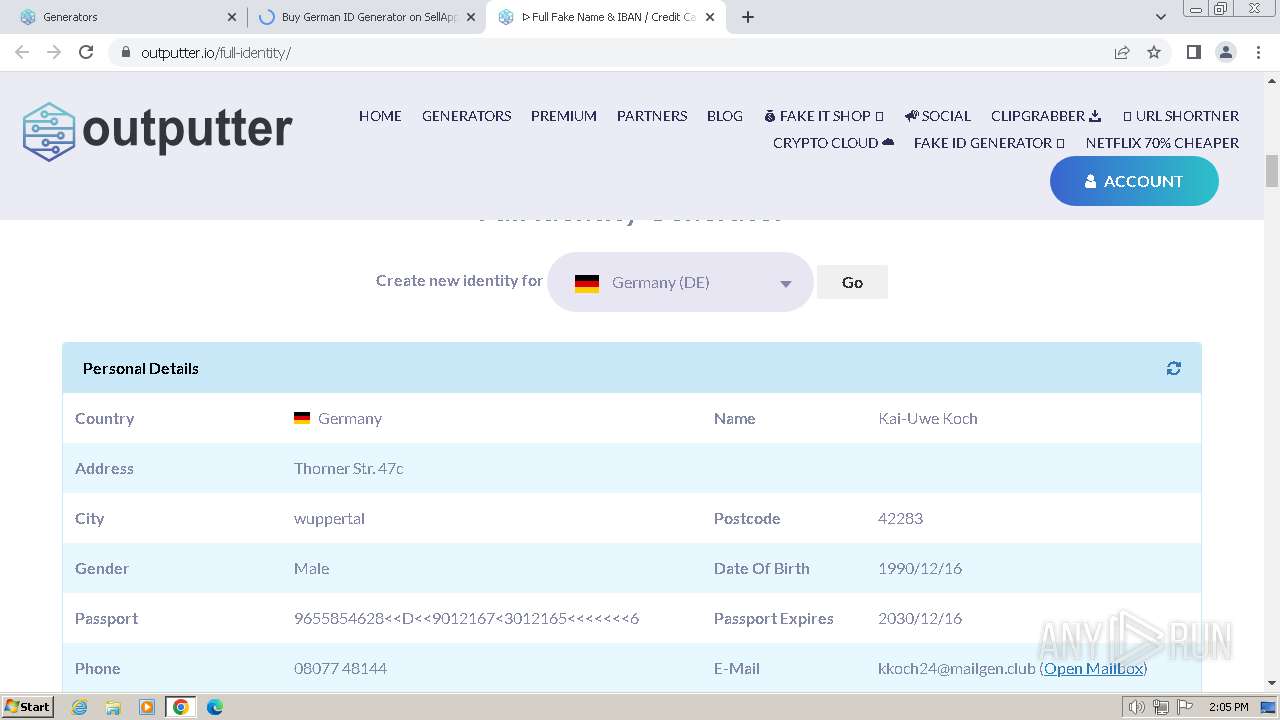Open the GENERATORS menu item
Screen dimensions: 1280x720
click(x=466, y=116)
